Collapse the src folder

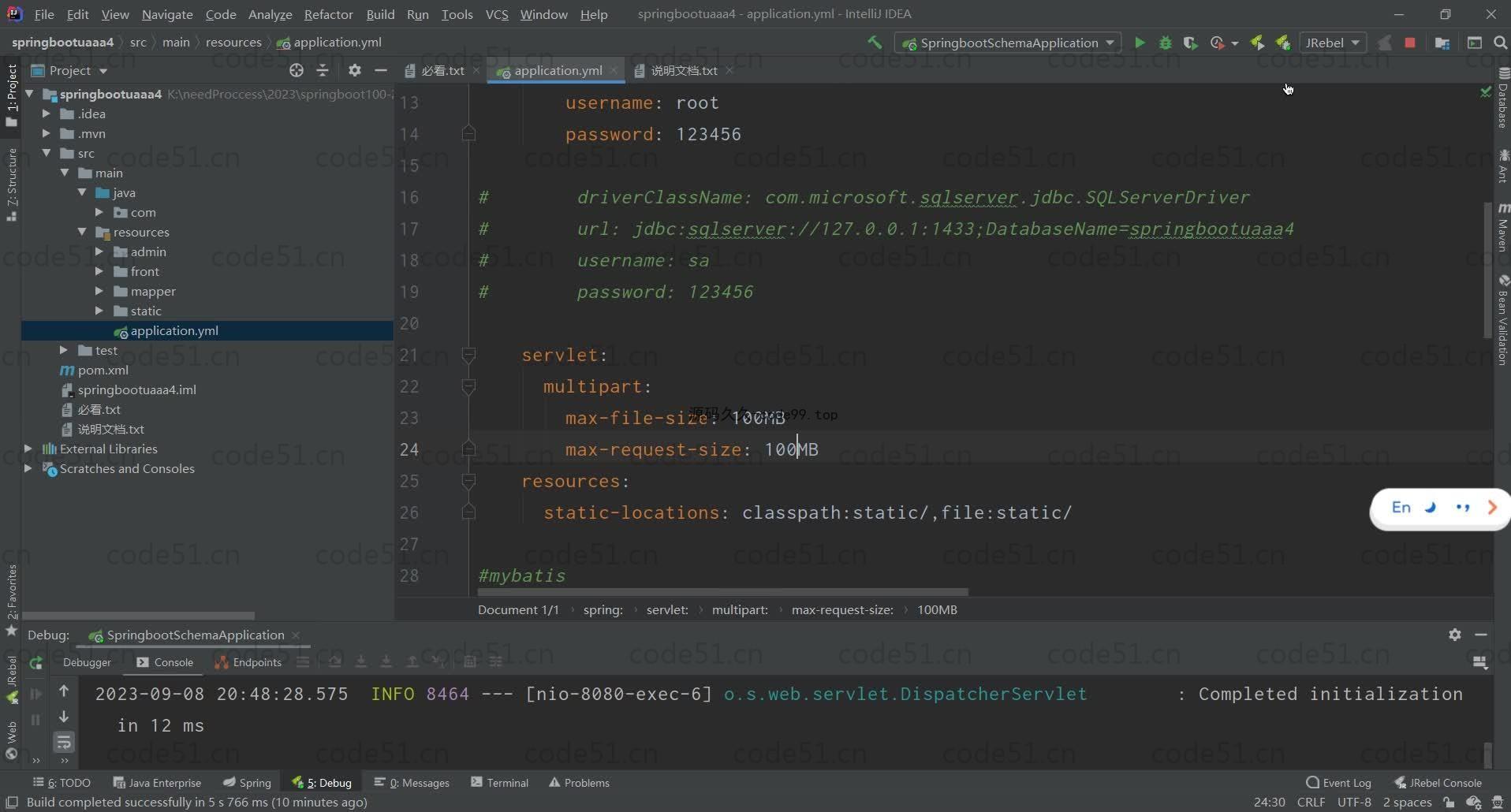(47, 153)
